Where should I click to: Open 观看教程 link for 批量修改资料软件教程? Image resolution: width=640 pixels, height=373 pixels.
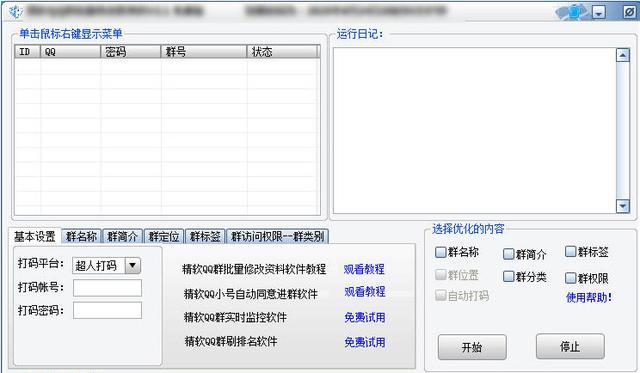pos(364,269)
